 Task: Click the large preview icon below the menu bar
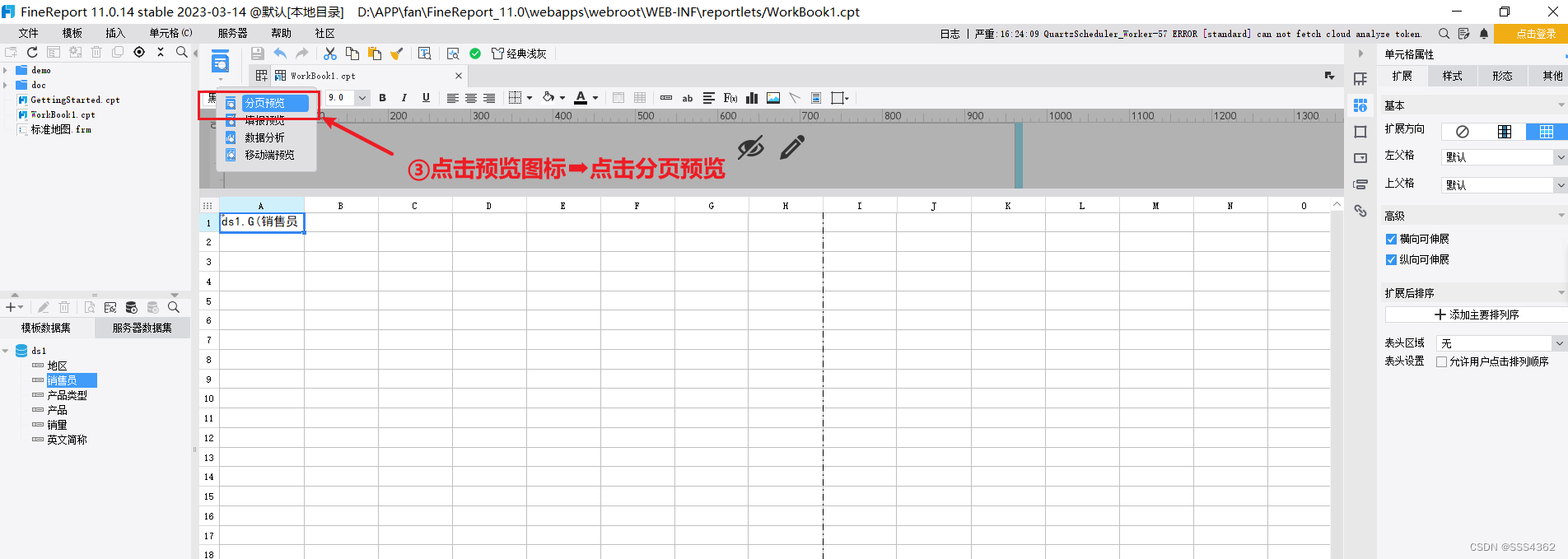(x=220, y=62)
